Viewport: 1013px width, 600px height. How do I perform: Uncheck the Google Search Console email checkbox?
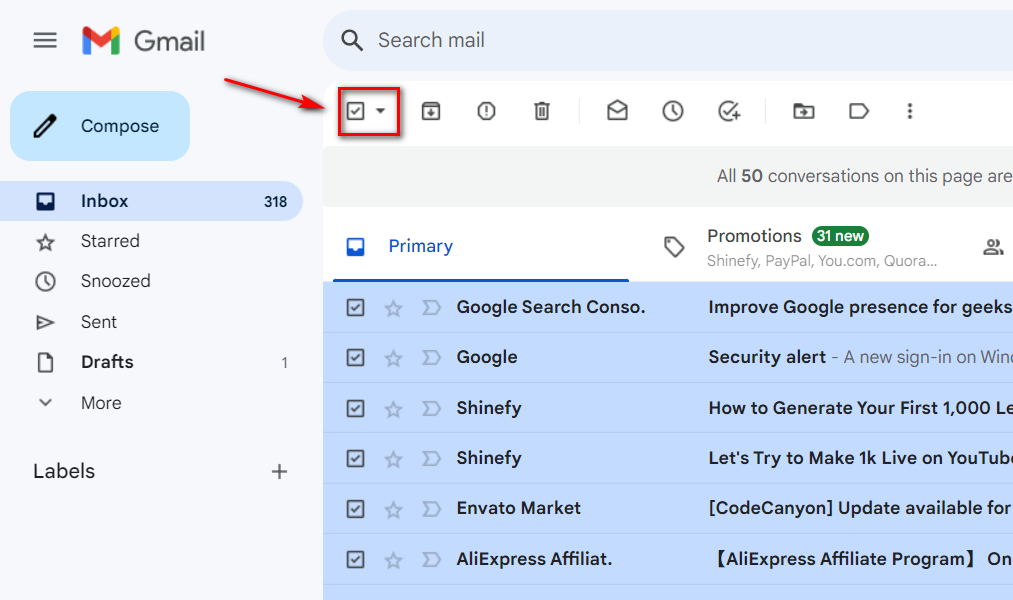coord(355,307)
